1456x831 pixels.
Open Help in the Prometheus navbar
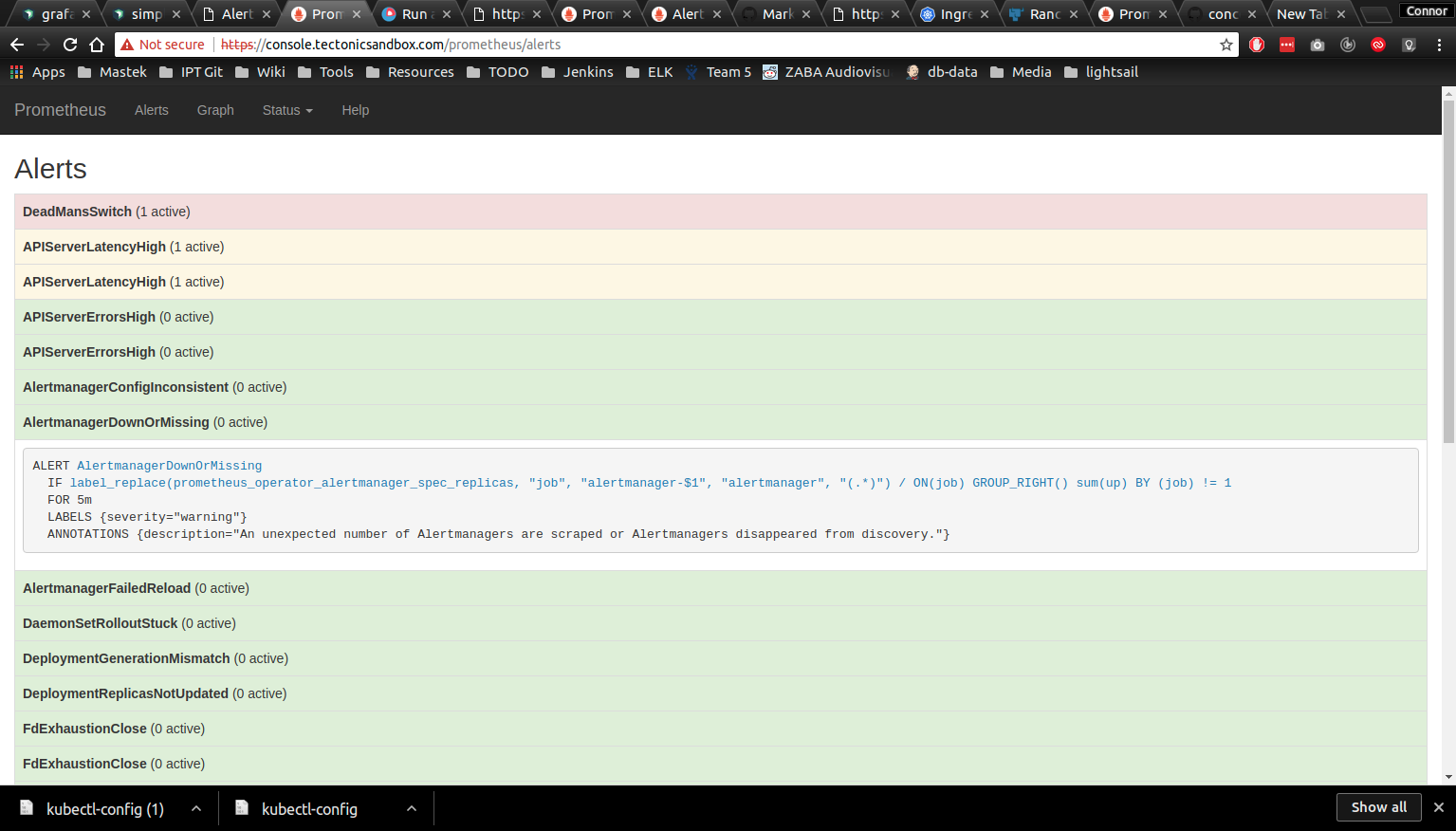coord(356,110)
